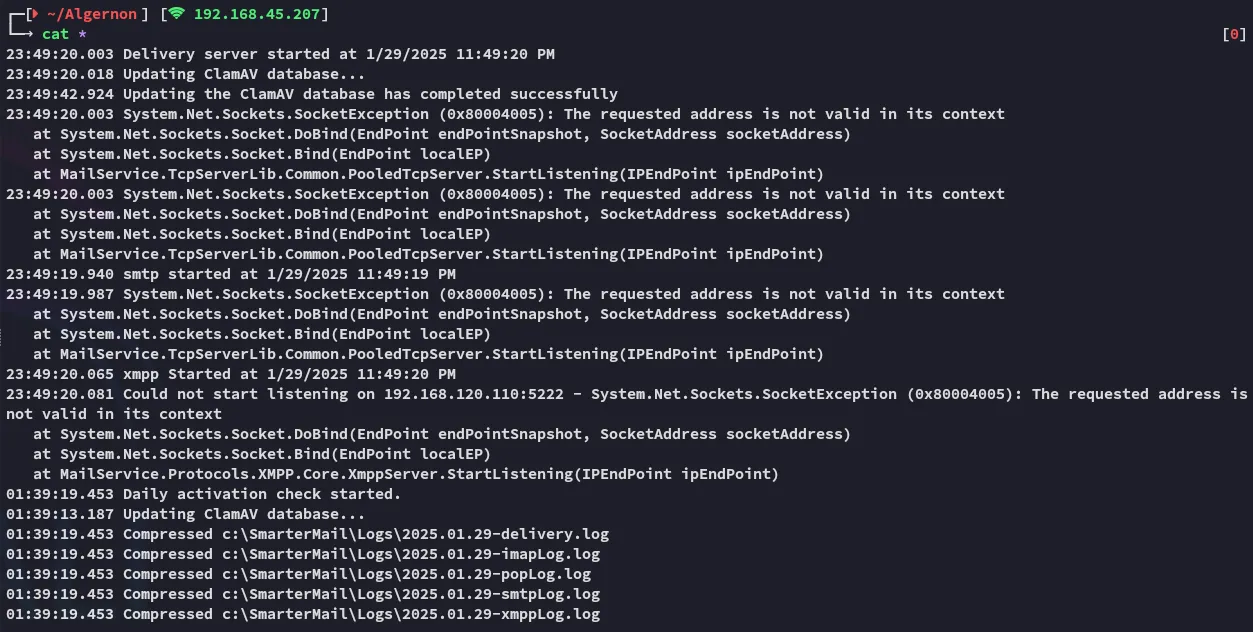Click the prompt arrow before cat

[x=21, y=34]
